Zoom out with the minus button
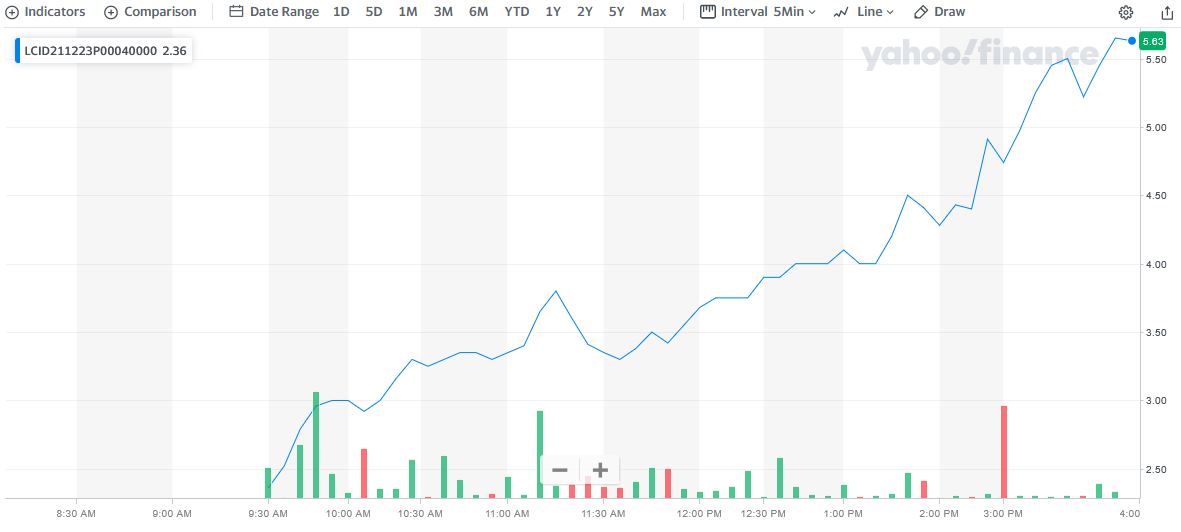 point(560,470)
